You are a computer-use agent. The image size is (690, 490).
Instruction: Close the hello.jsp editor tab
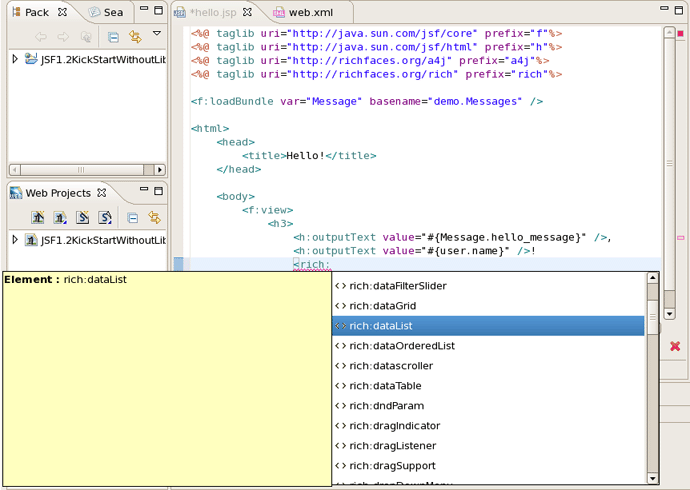click(248, 13)
